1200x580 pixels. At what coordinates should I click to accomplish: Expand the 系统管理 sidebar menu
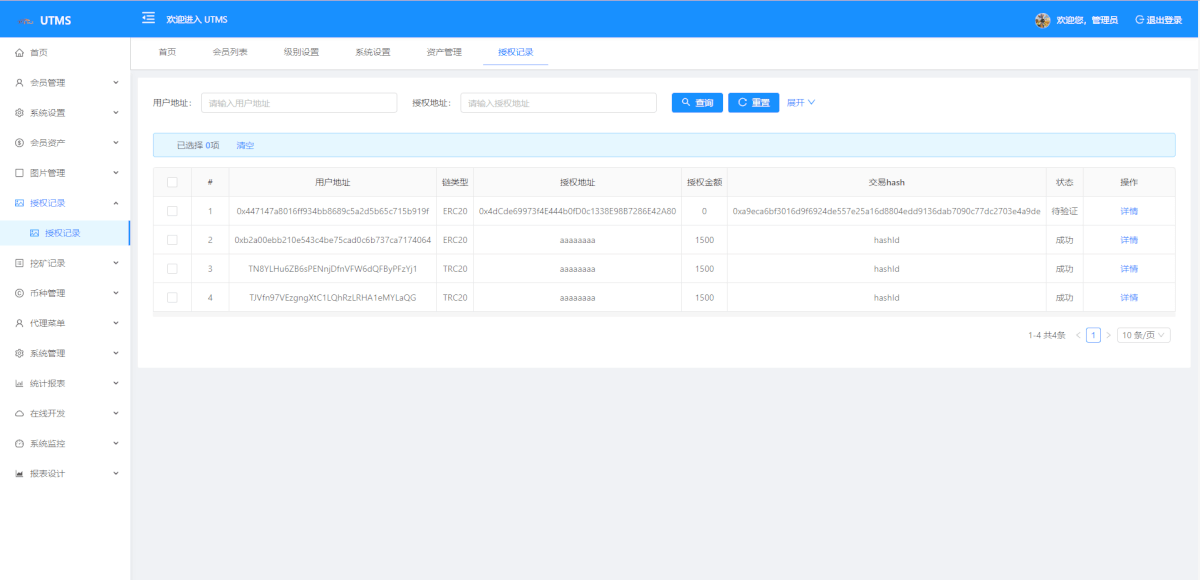pos(65,353)
